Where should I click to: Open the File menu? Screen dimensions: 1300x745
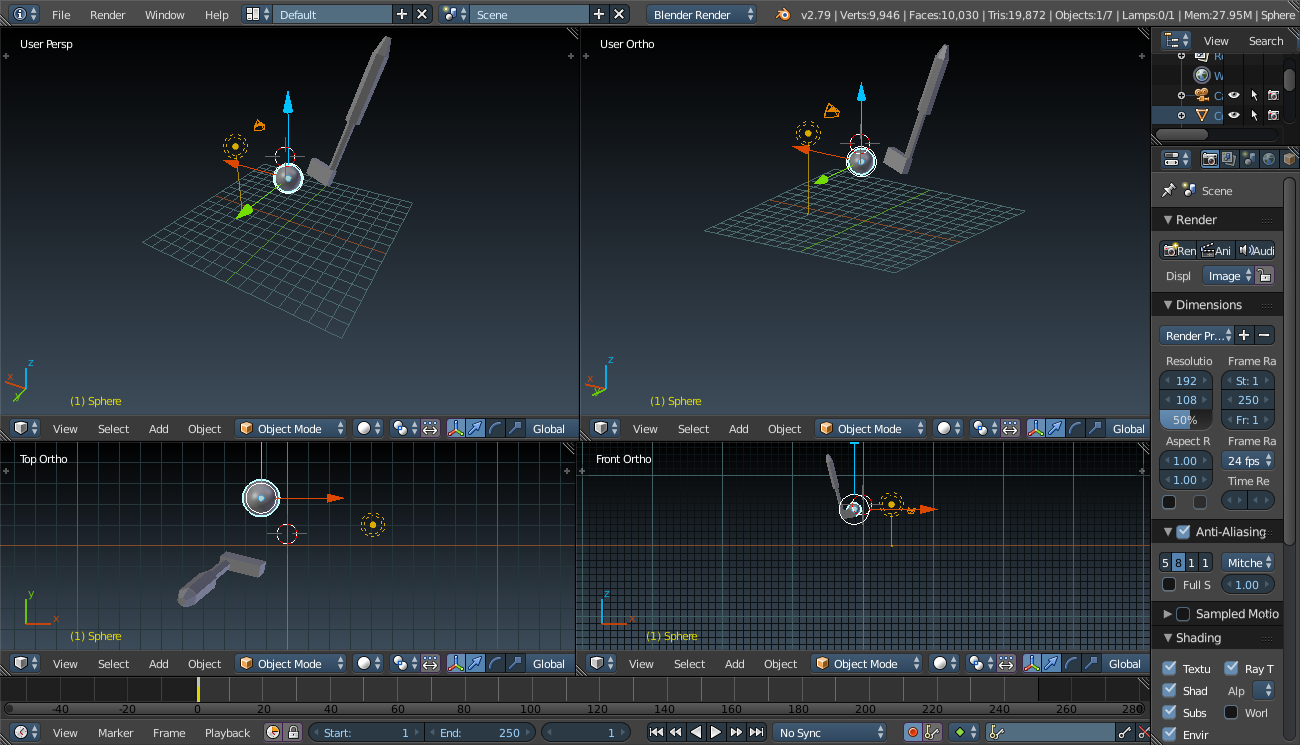pos(62,14)
